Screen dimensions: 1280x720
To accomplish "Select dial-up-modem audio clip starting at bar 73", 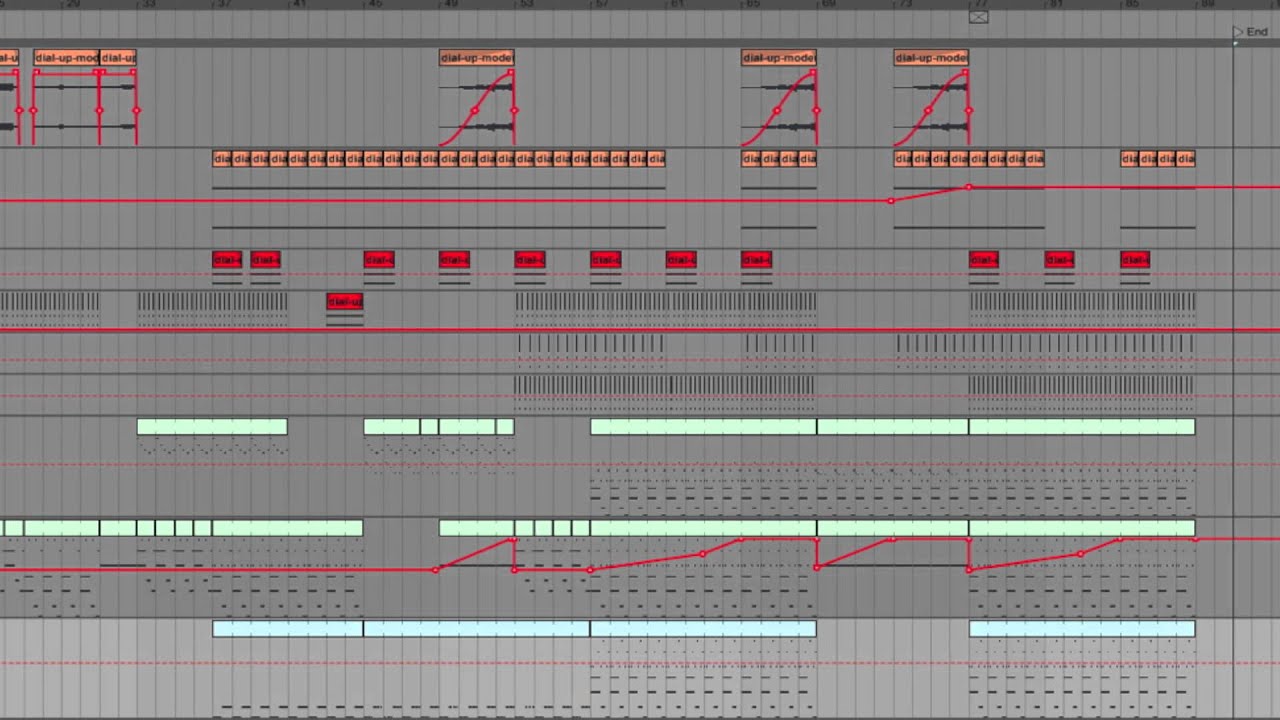I will pos(931,58).
